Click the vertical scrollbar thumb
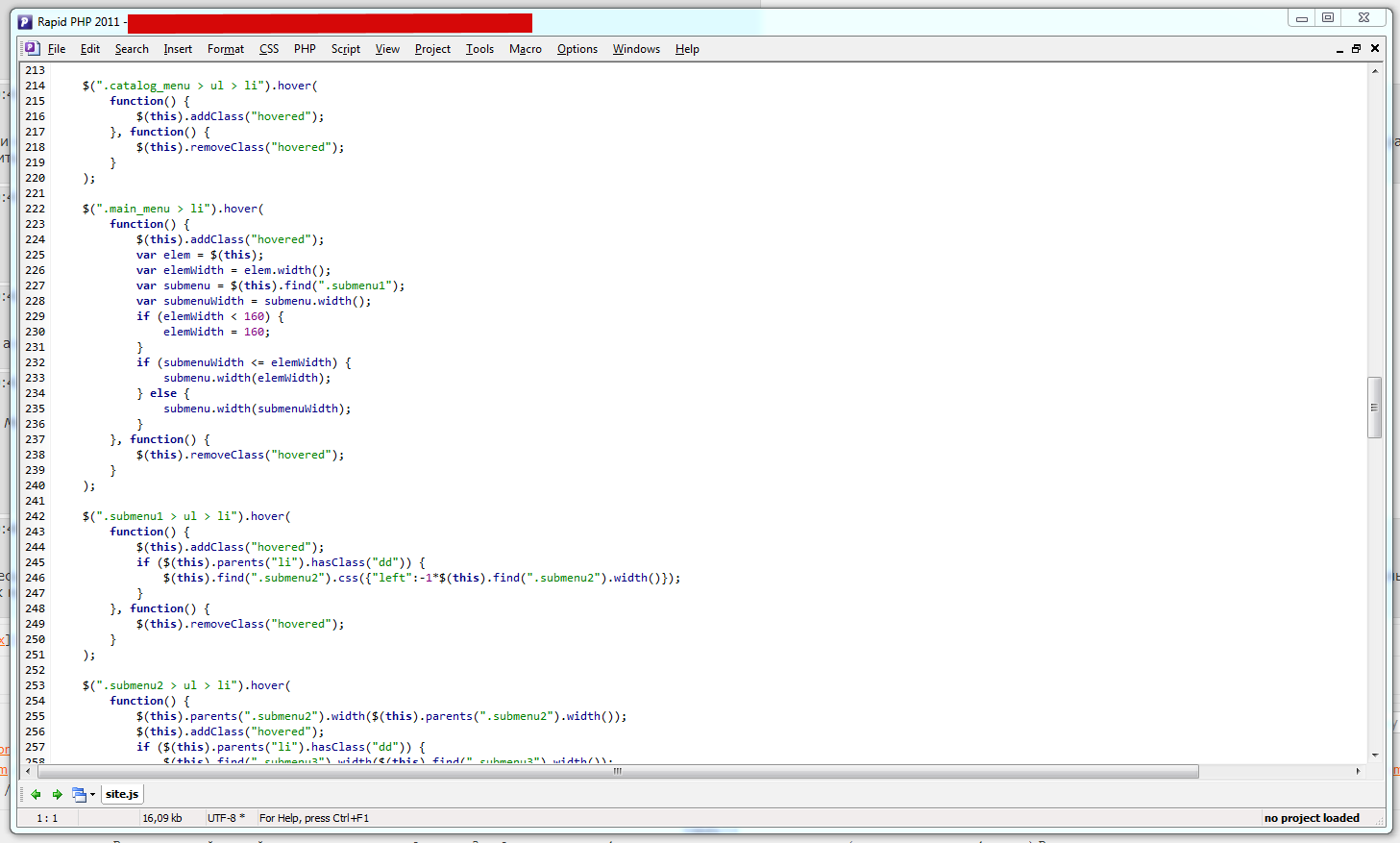This screenshot has width=1400, height=843. click(x=1375, y=408)
